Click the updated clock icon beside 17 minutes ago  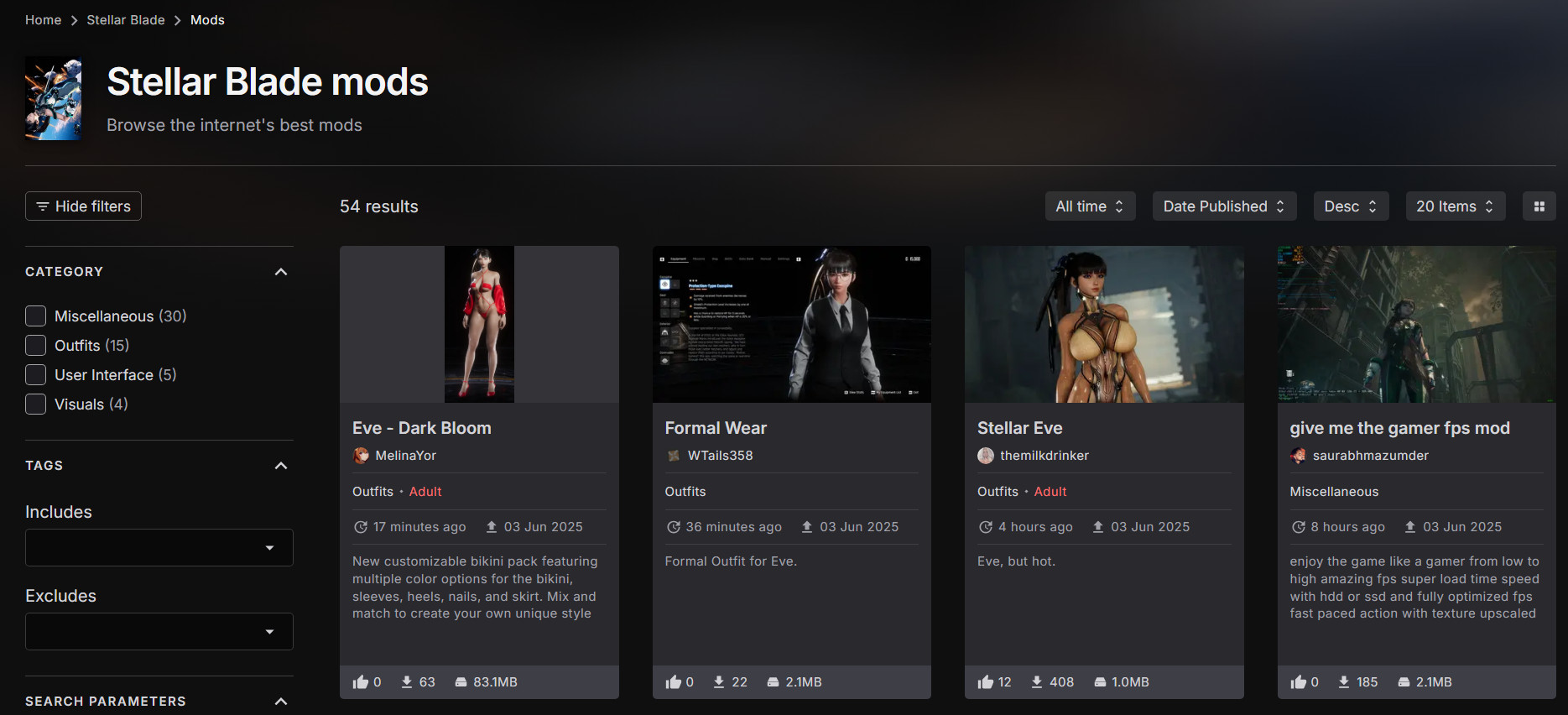tap(361, 527)
